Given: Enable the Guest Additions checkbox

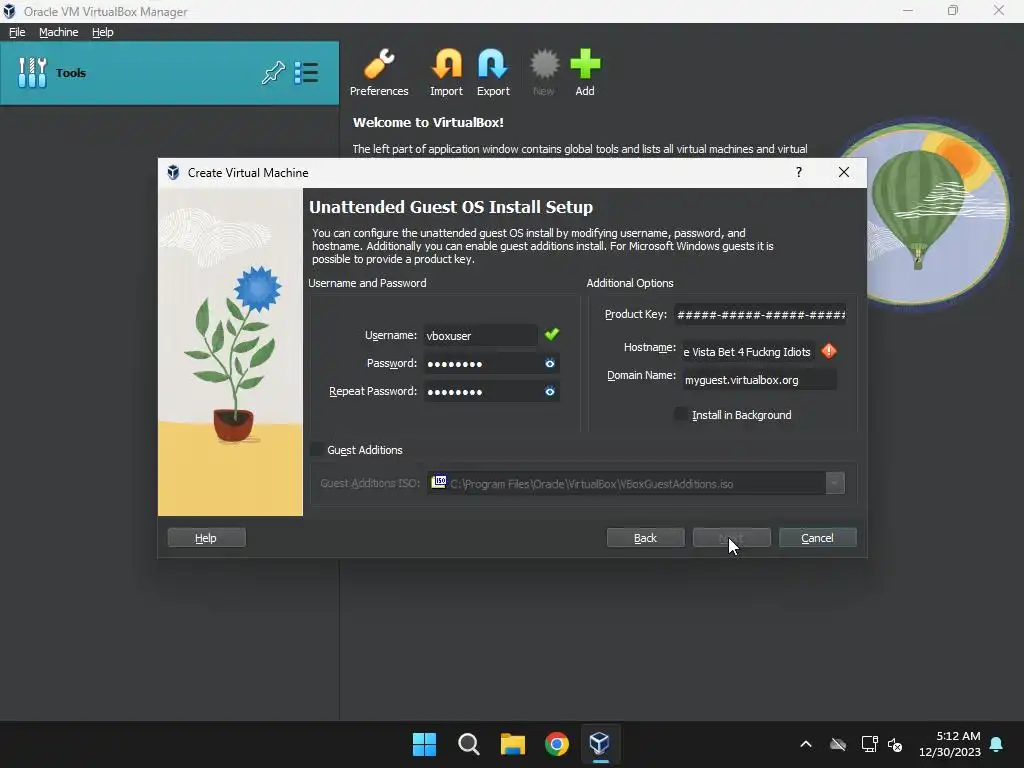Looking at the screenshot, I should (x=317, y=449).
